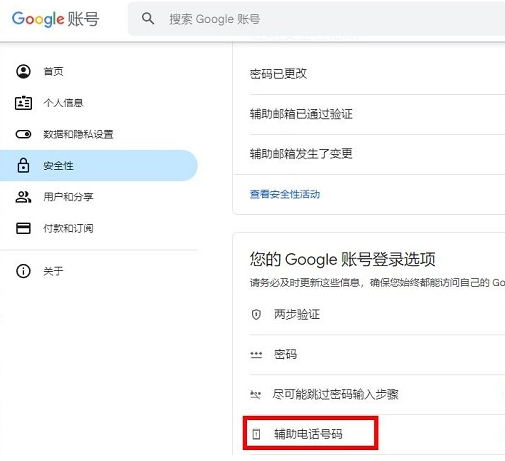Click the Google 账号 logo

pyautogui.click(x=55, y=19)
